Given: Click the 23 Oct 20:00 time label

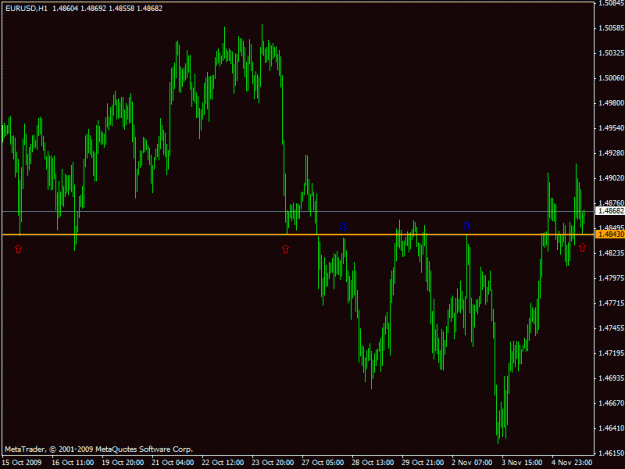Looking at the screenshot, I should 273,463.
